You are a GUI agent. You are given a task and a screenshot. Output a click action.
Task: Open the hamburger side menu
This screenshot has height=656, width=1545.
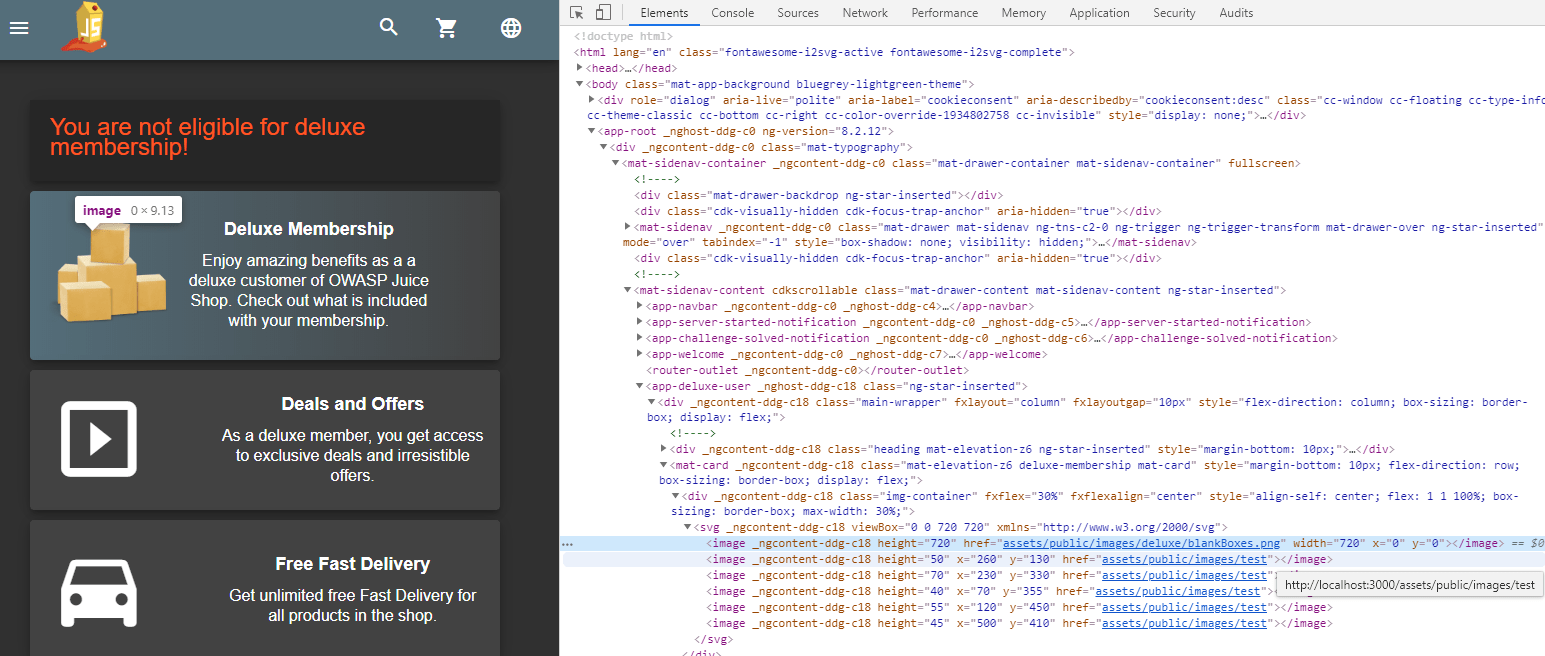[19, 28]
